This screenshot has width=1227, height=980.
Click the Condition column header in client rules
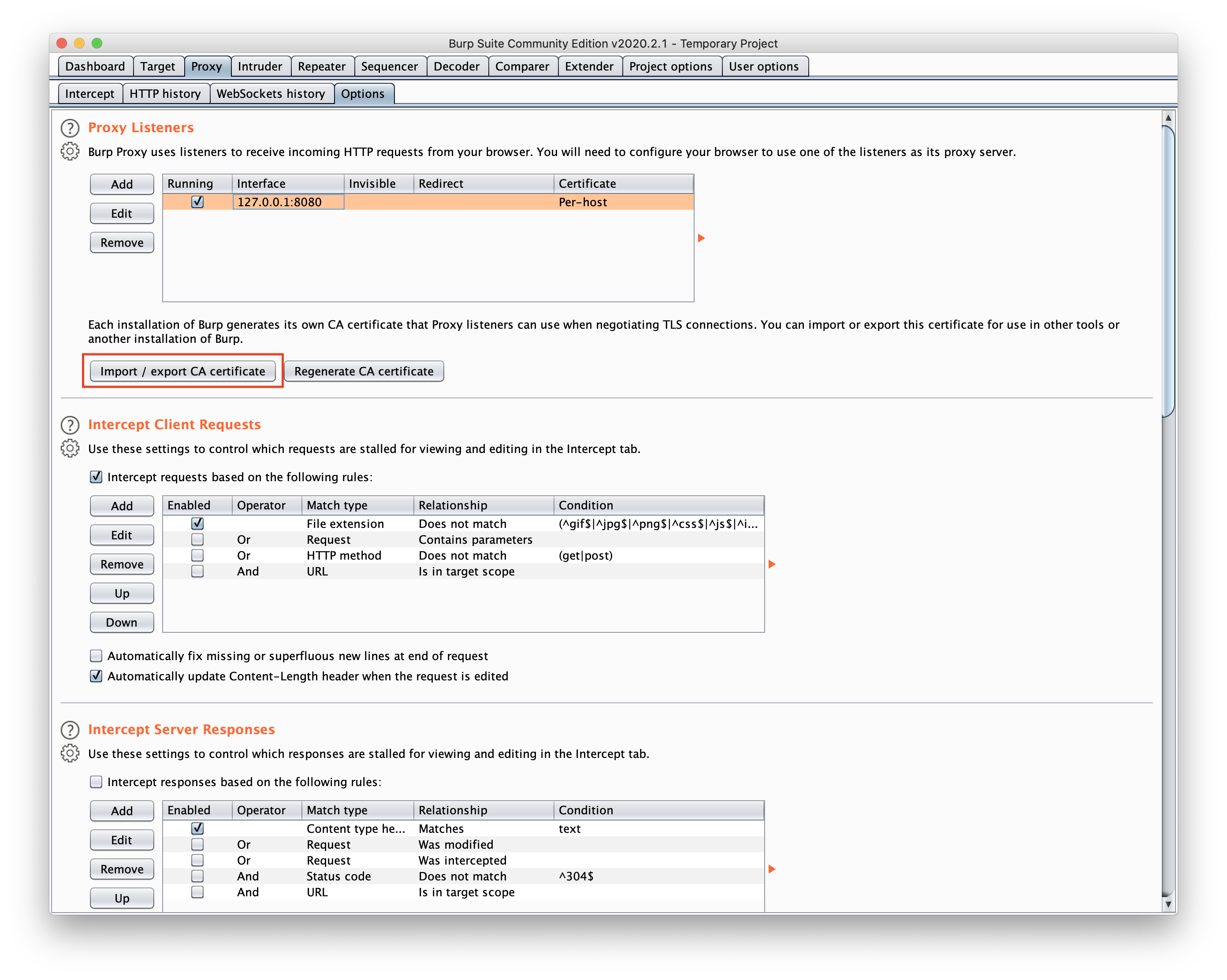coord(658,505)
